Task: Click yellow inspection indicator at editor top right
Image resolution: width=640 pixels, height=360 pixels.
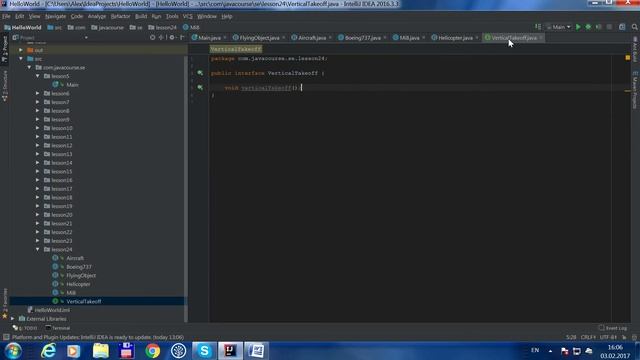Action: point(627,58)
